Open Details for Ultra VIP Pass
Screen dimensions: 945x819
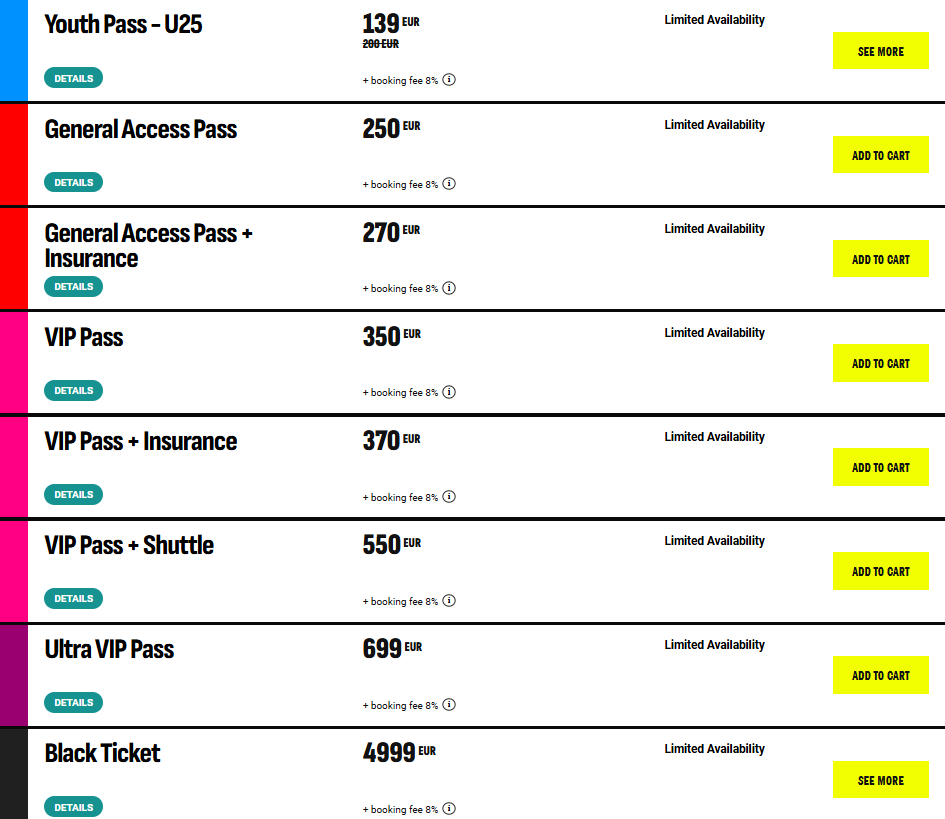[x=74, y=703]
